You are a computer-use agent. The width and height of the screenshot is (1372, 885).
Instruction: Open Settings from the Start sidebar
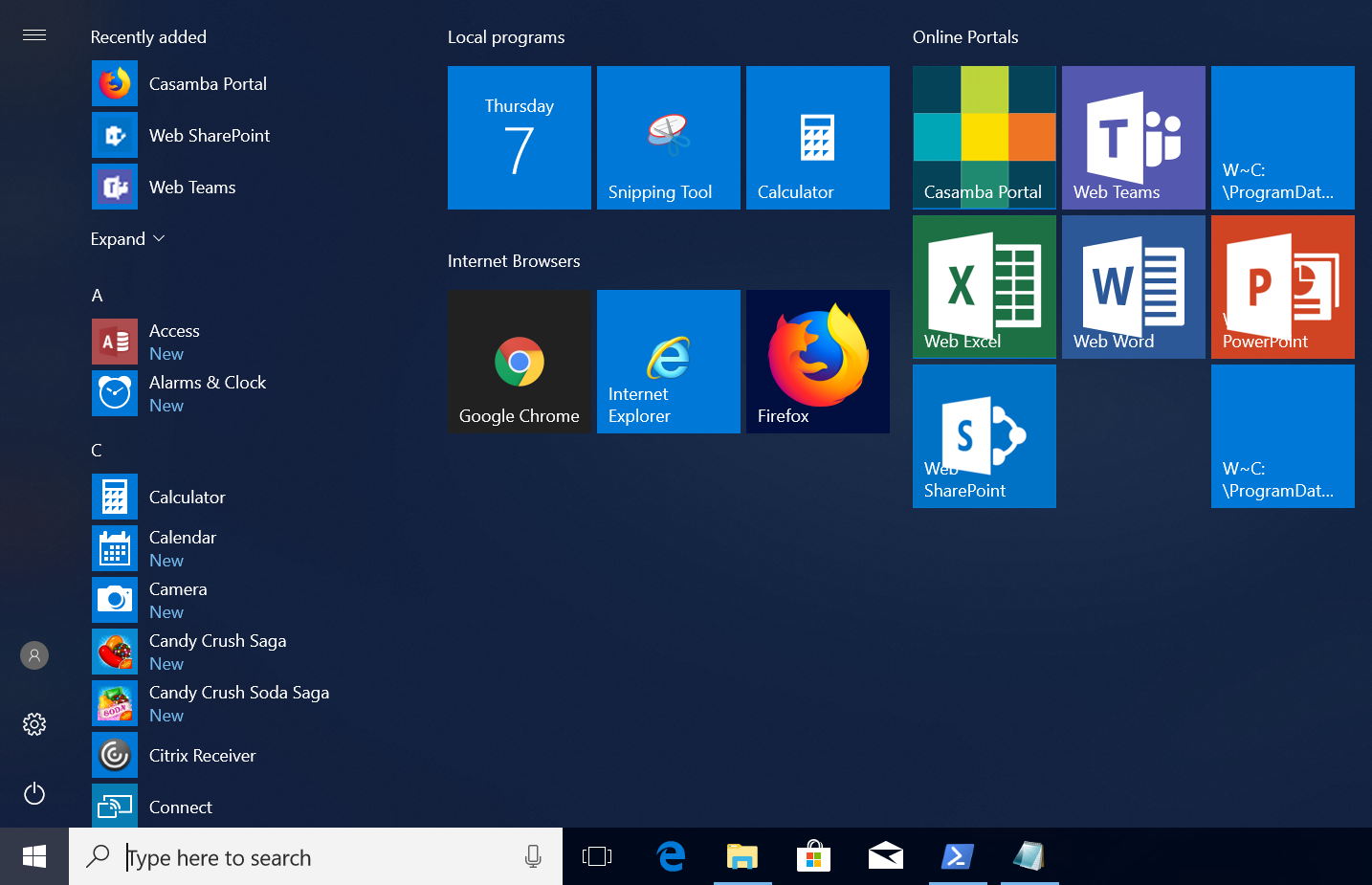(34, 724)
